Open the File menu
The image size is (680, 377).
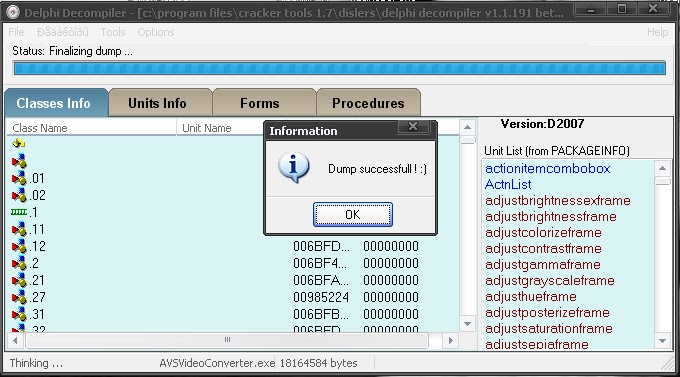point(16,32)
